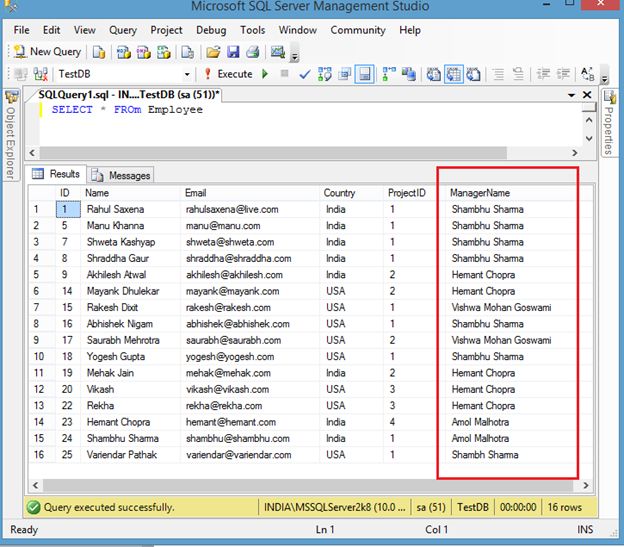
Task: Click the Execute button
Action: point(230,74)
